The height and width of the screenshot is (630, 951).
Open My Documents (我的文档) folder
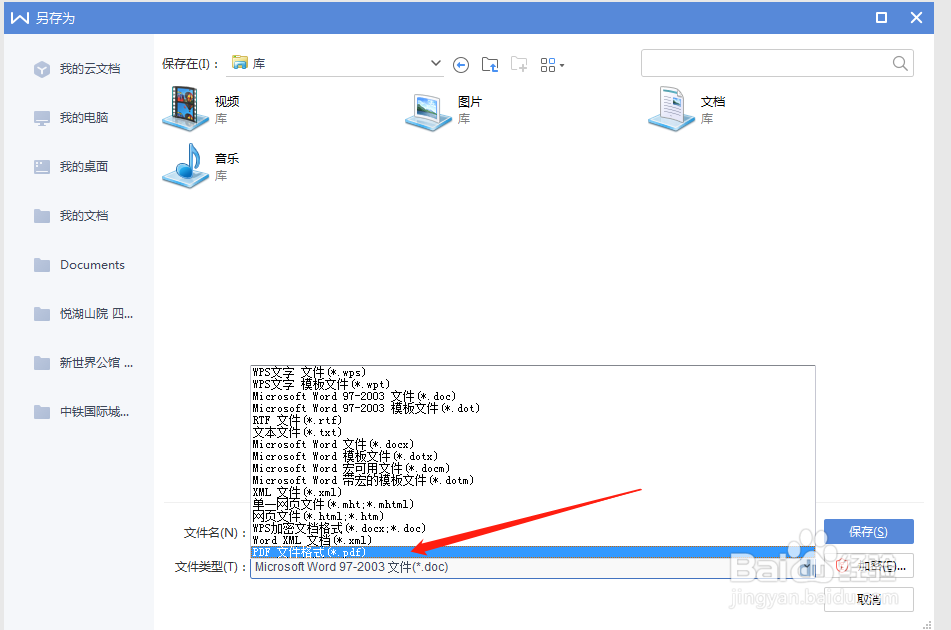(x=71, y=216)
